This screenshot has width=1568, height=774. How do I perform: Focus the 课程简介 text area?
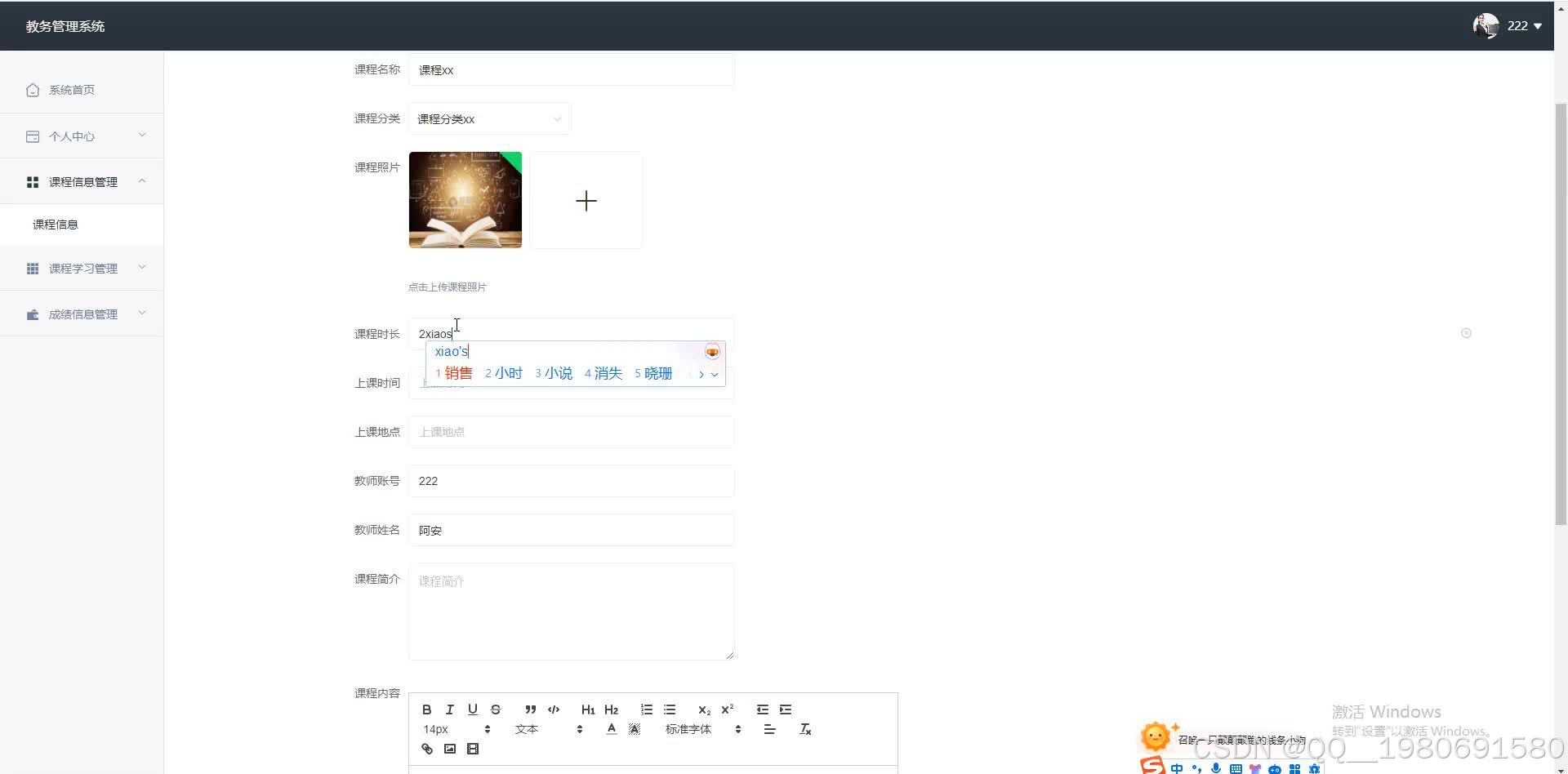pos(572,612)
